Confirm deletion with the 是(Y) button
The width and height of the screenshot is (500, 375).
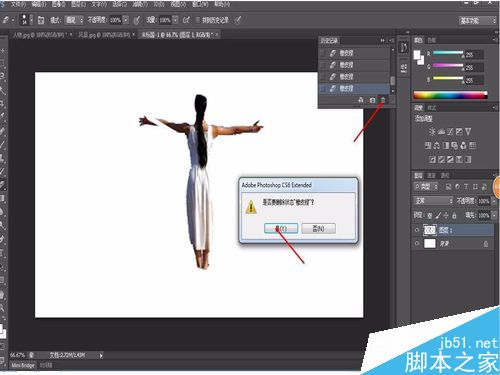pos(281,228)
